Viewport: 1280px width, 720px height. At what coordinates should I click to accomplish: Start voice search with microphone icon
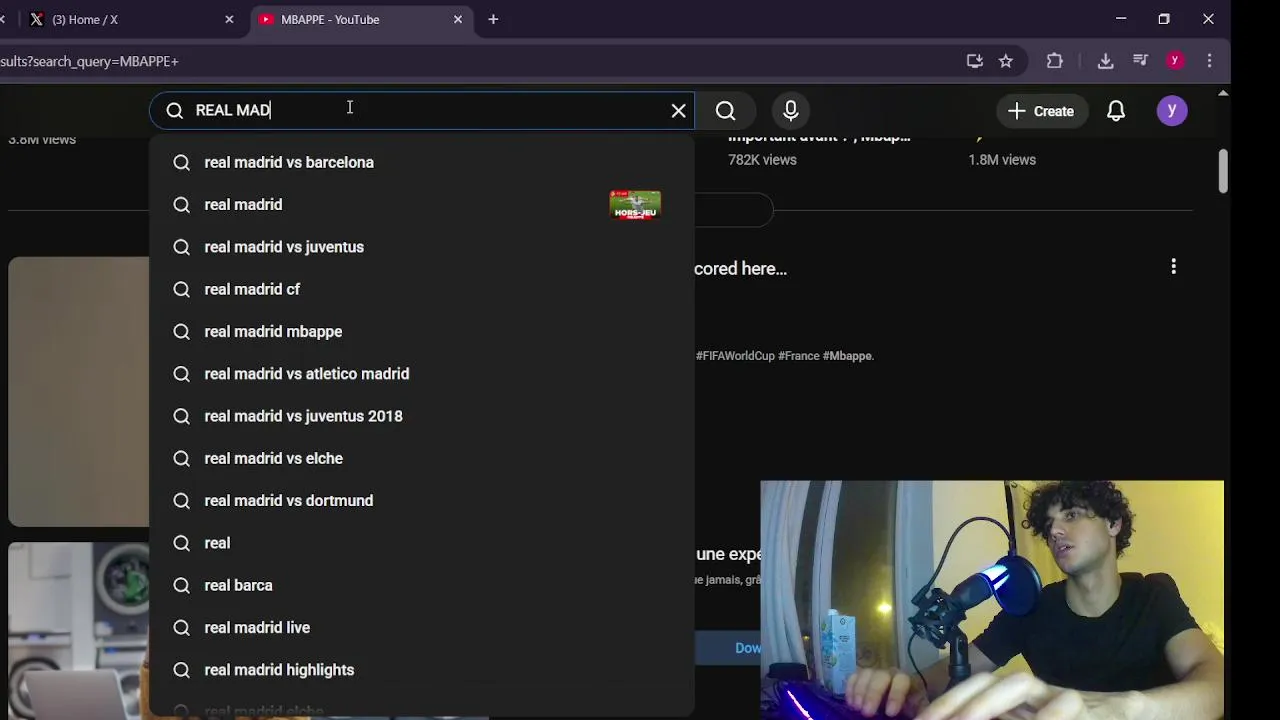[791, 111]
